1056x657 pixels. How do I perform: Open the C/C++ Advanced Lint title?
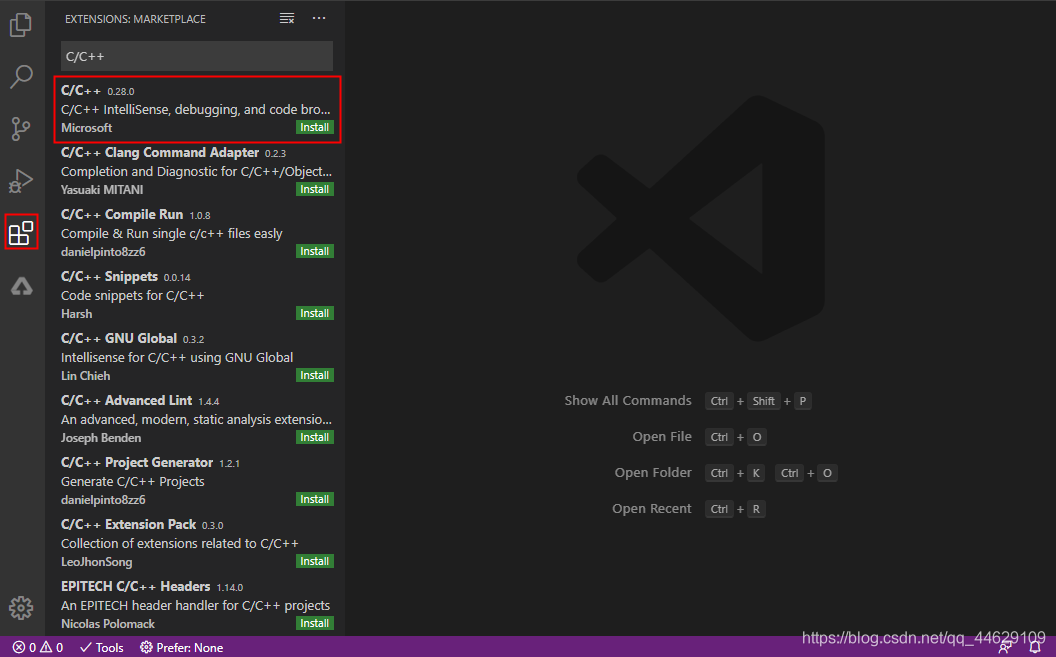click(x=126, y=401)
